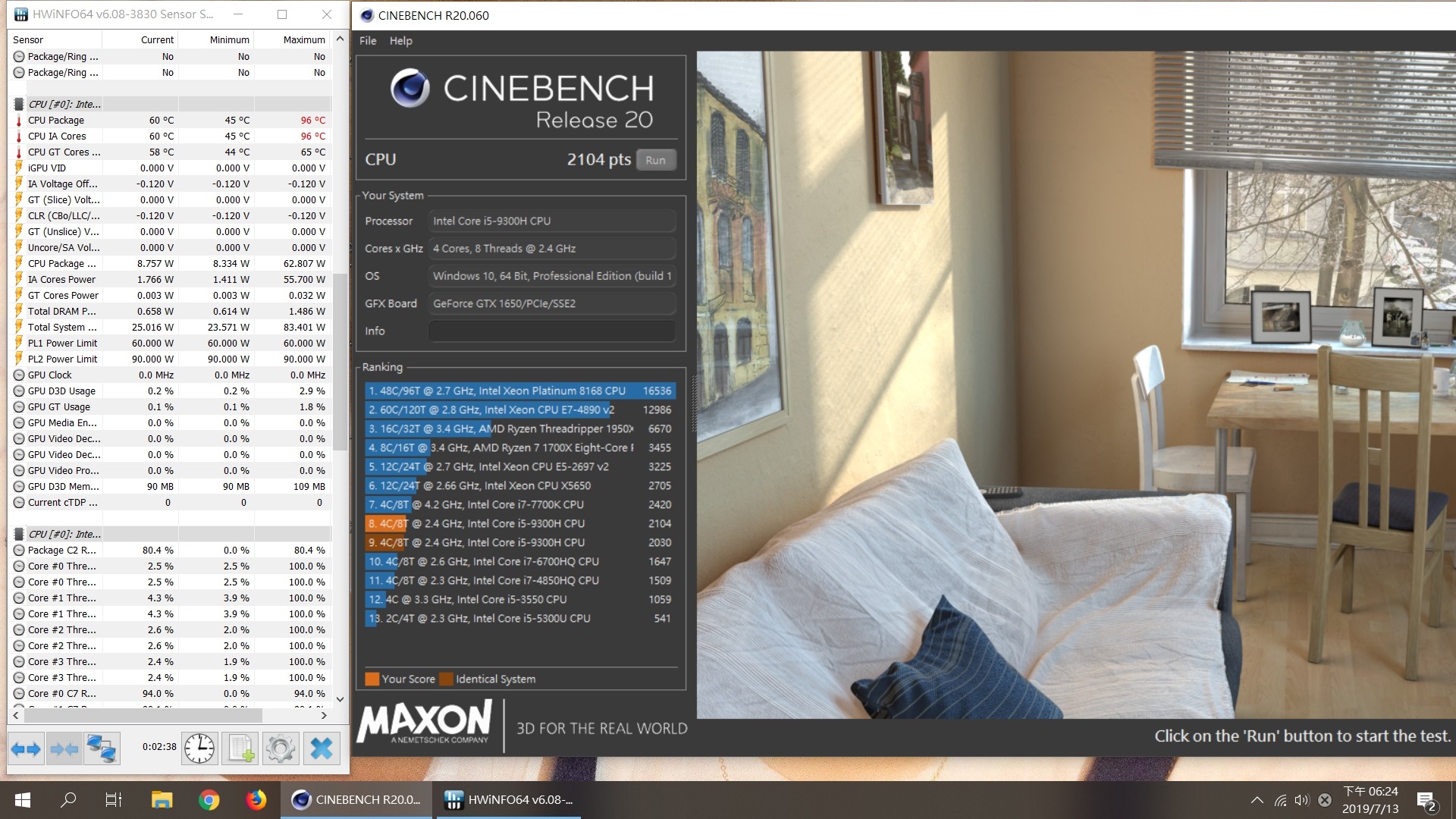Open the network remote monitoring icon in HWiNFO
Viewport: 1456px width, 819px height.
click(x=102, y=749)
